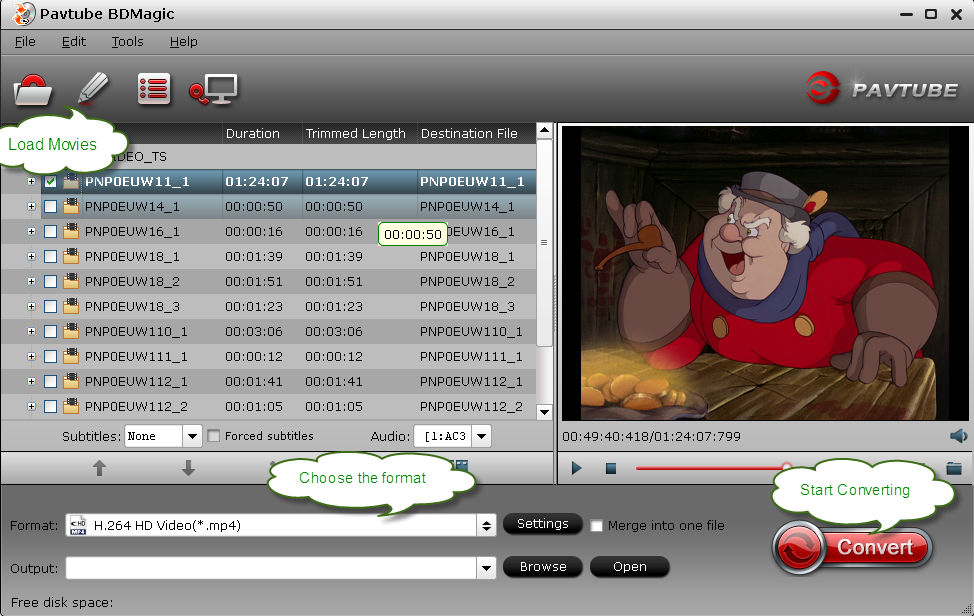Click the list scroll up arrow
Screen dimensions: 974x616
coord(544,130)
